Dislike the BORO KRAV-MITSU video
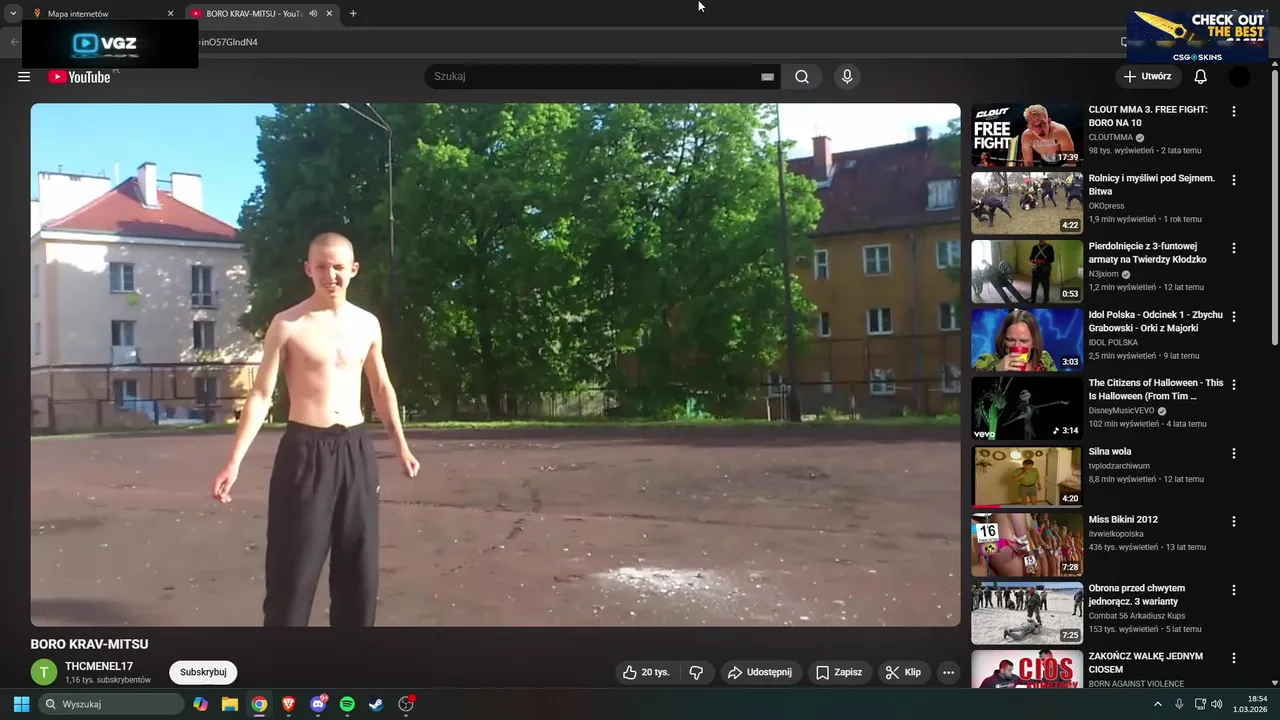The width and height of the screenshot is (1280, 720). click(697, 672)
